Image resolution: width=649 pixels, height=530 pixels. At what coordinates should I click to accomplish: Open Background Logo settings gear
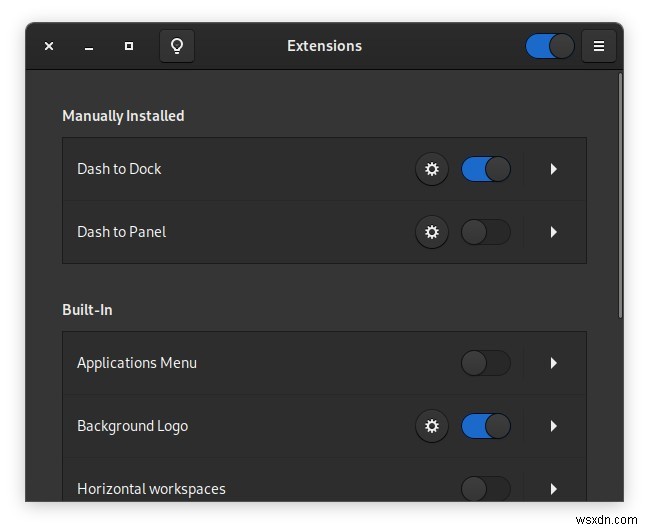[x=432, y=426]
